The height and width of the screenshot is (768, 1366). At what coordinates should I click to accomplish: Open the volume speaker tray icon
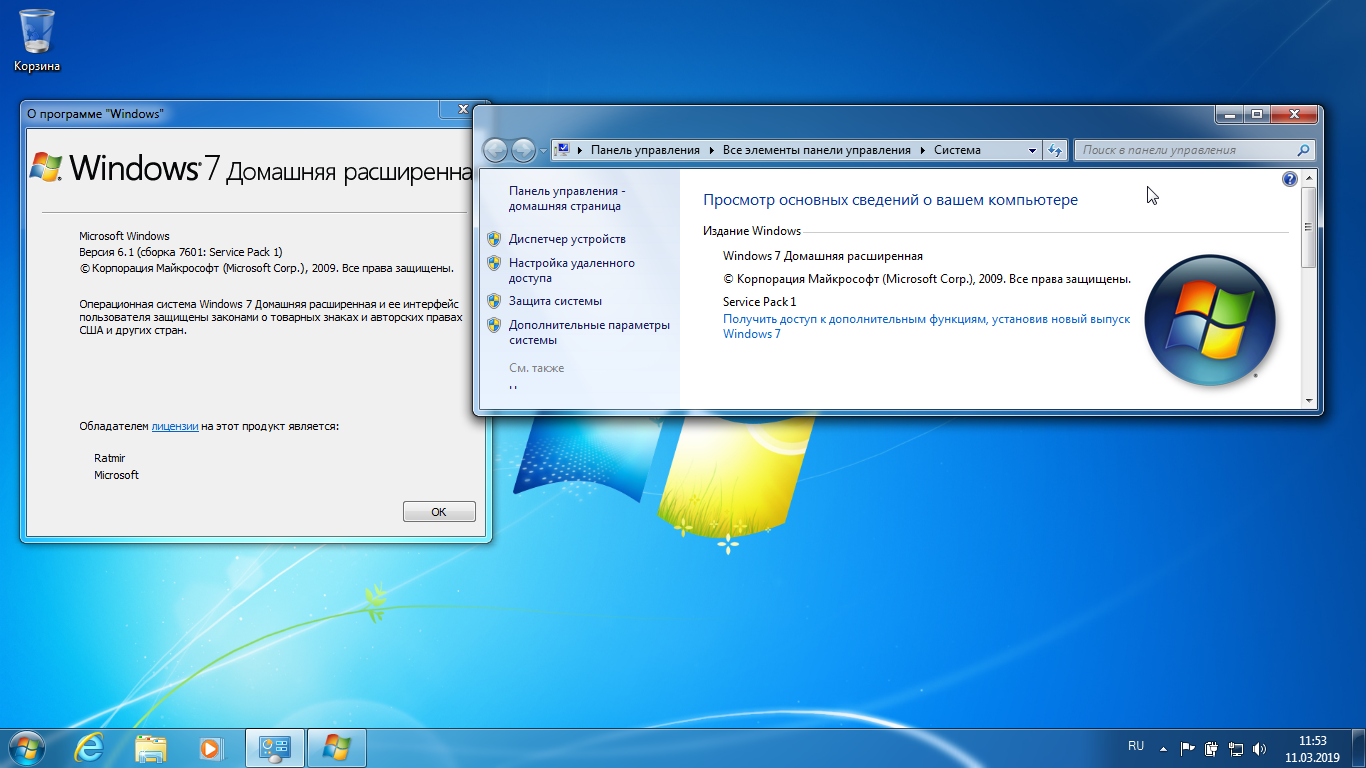tap(1260, 748)
